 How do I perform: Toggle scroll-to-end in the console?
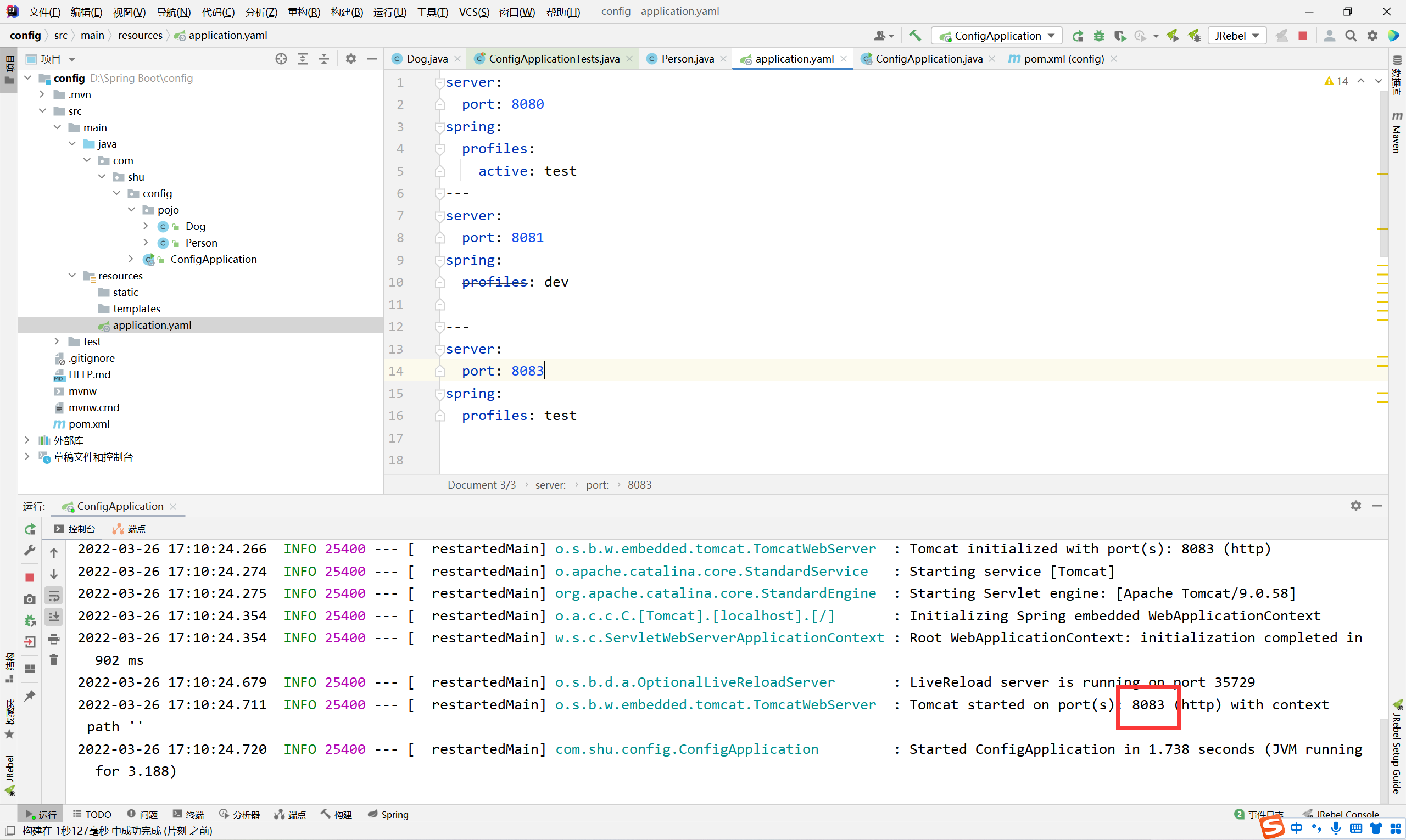54,617
